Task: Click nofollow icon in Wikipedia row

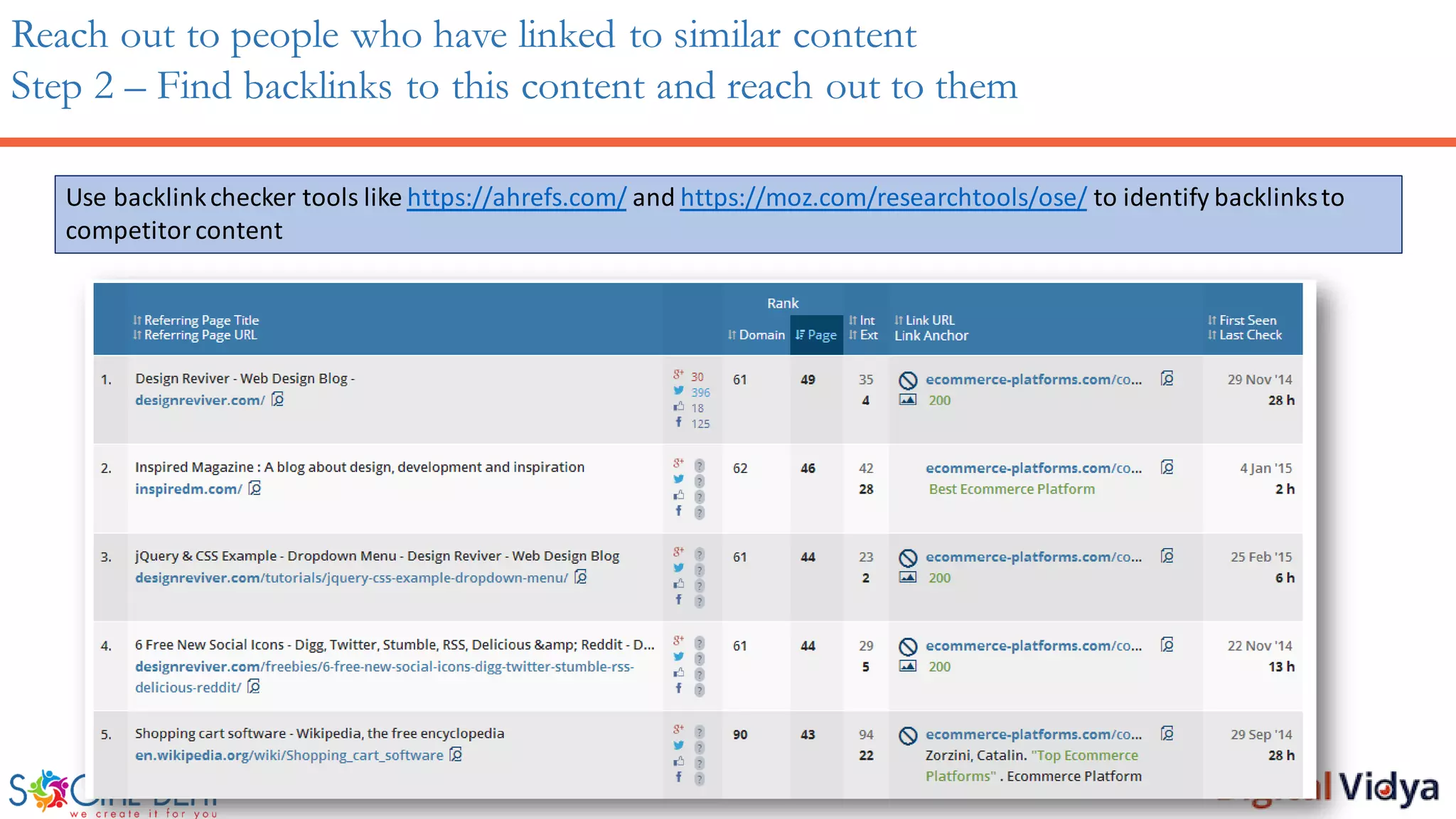Action: [908, 736]
